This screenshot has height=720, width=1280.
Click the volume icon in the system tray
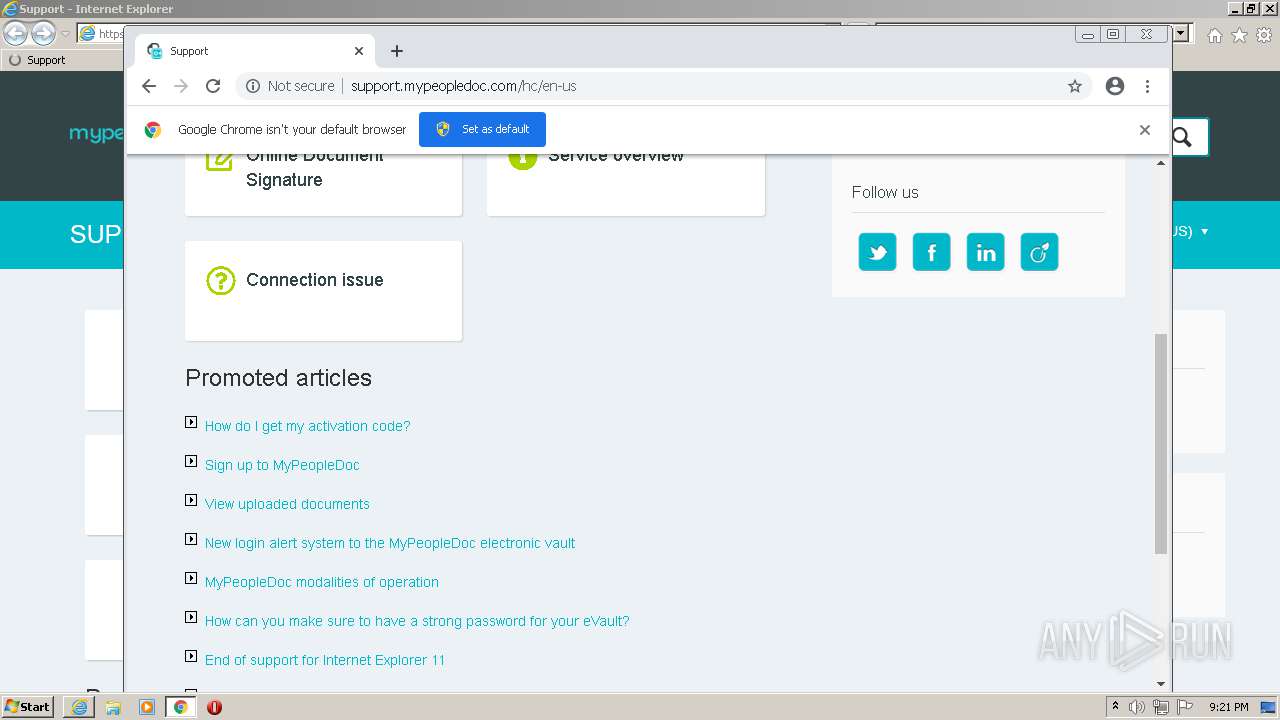pos(1137,707)
